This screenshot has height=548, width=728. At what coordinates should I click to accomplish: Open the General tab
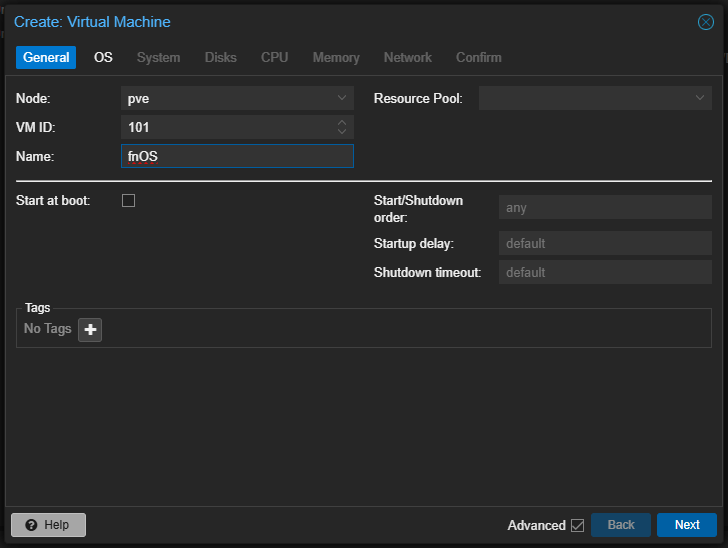(x=46, y=58)
